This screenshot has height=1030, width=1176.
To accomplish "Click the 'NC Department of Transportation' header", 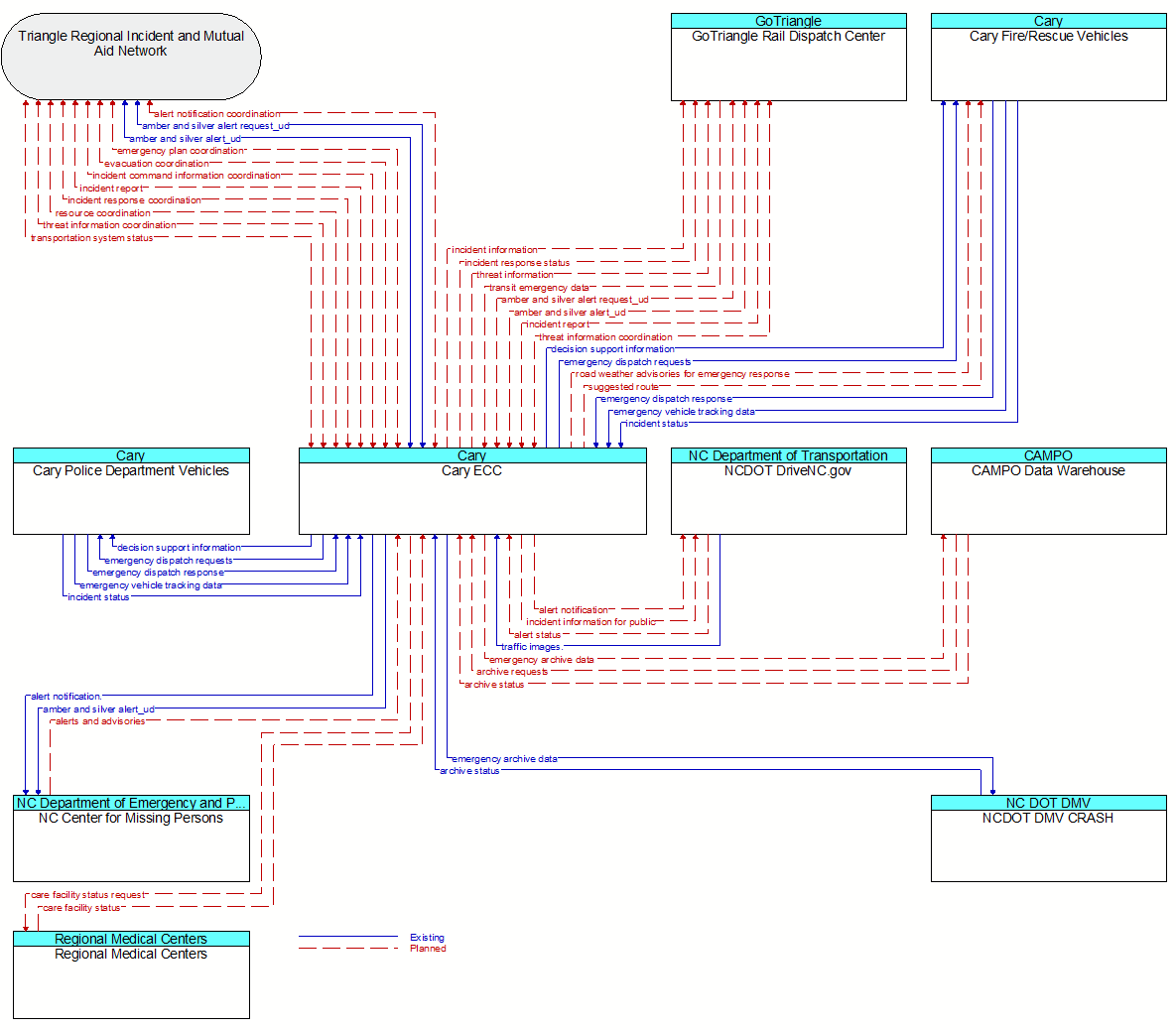I will click(x=788, y=455).
